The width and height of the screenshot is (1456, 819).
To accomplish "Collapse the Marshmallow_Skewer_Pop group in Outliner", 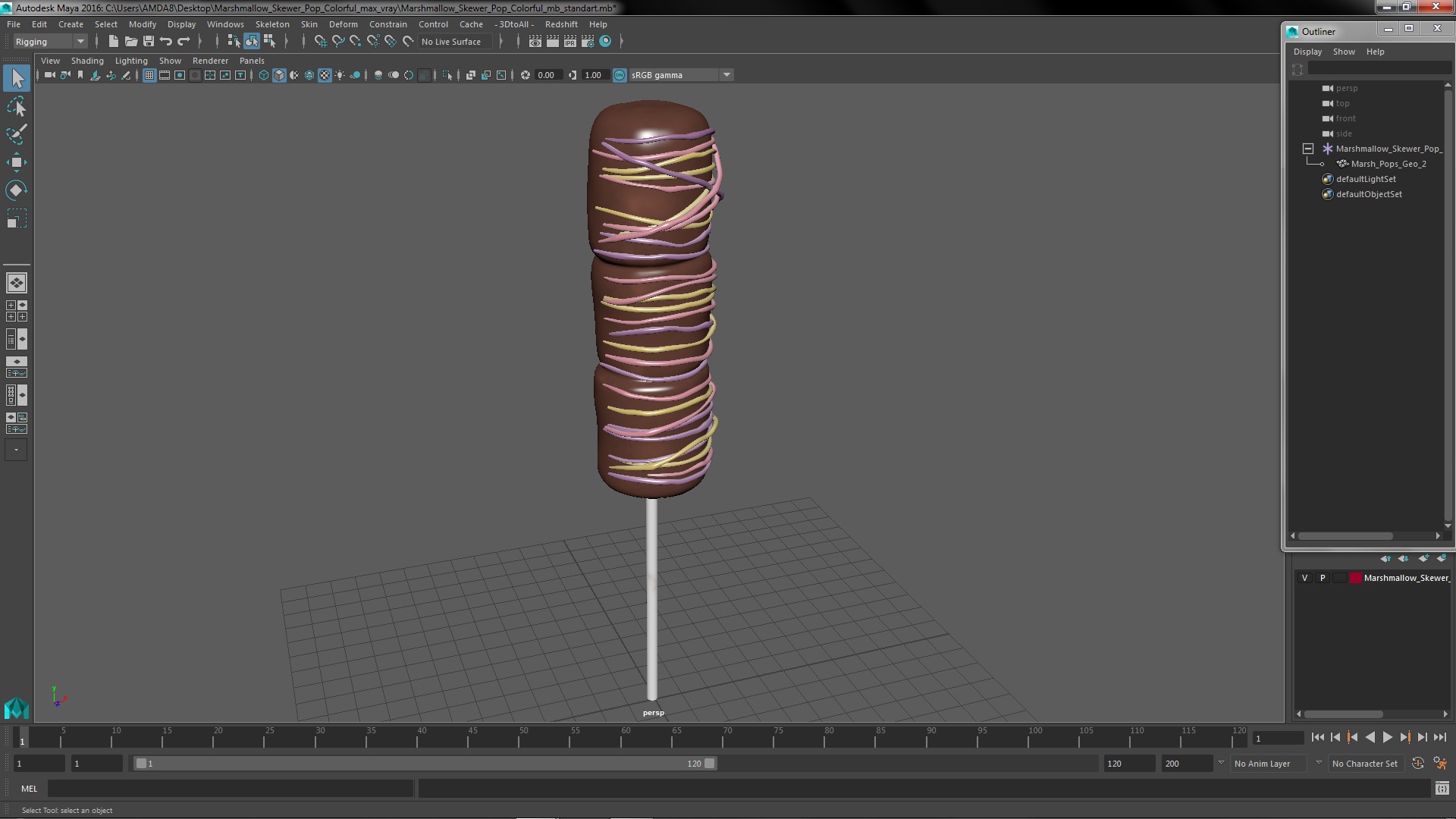I will (1308, 149).
